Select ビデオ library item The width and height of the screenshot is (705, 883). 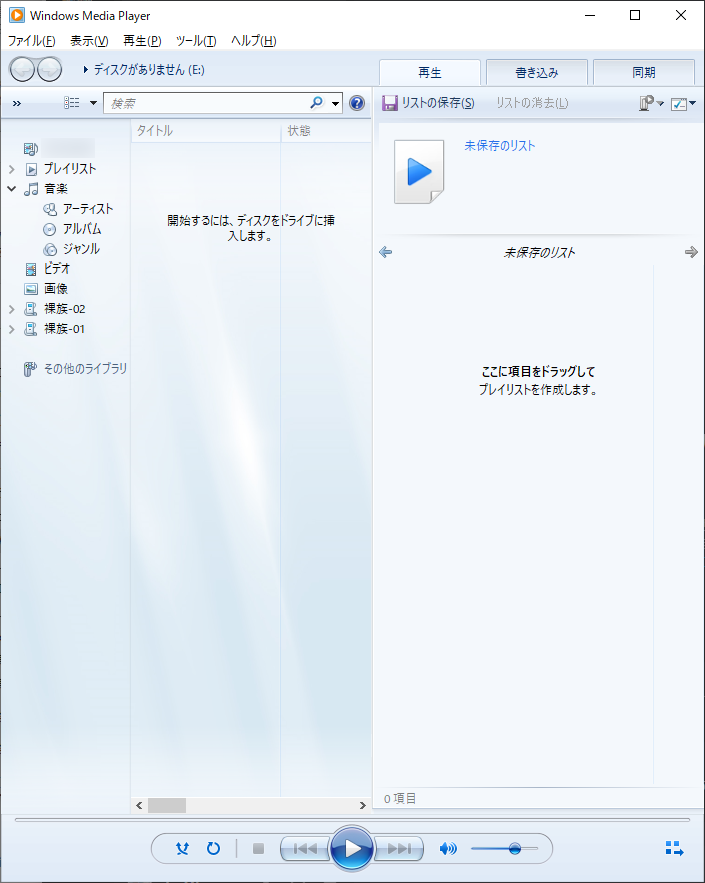coord(57,269)
